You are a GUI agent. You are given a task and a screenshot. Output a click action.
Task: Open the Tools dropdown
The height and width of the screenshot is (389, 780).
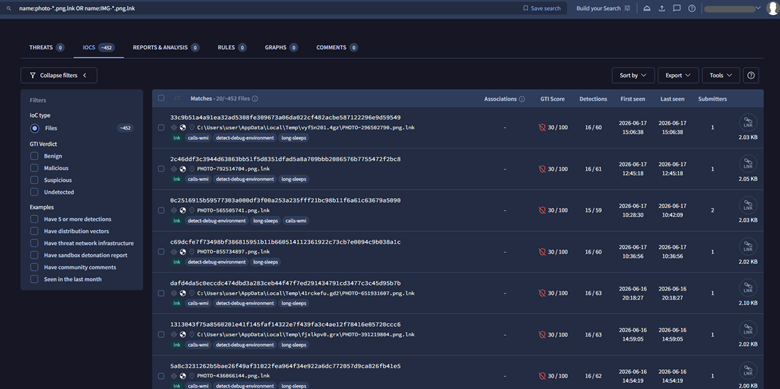pyautogui.click(x=721, y=76)
